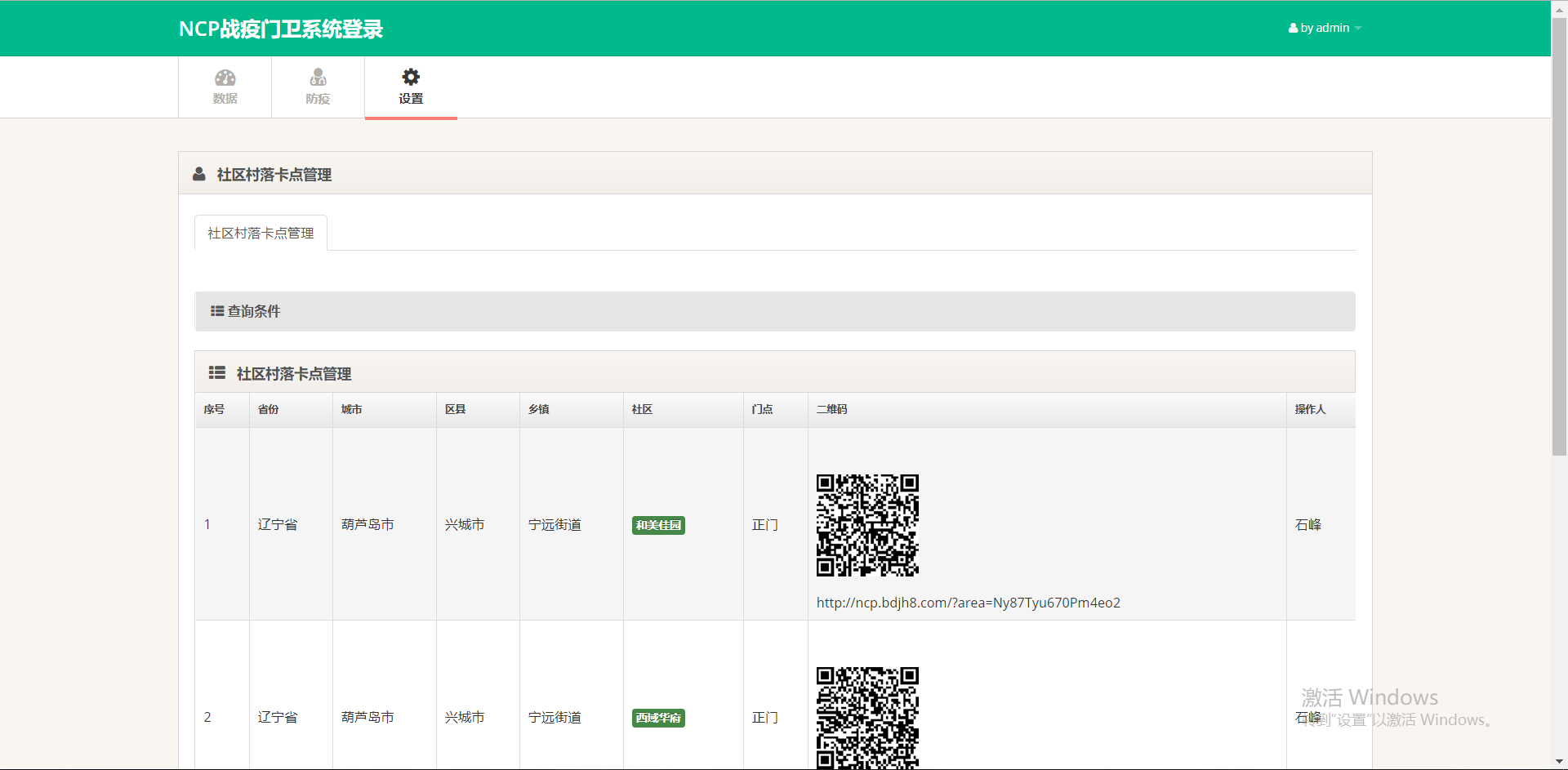This screenshot has height=770, width=1568.
Task: Click 兴城市 in row 1
Action: coord(465,524)
